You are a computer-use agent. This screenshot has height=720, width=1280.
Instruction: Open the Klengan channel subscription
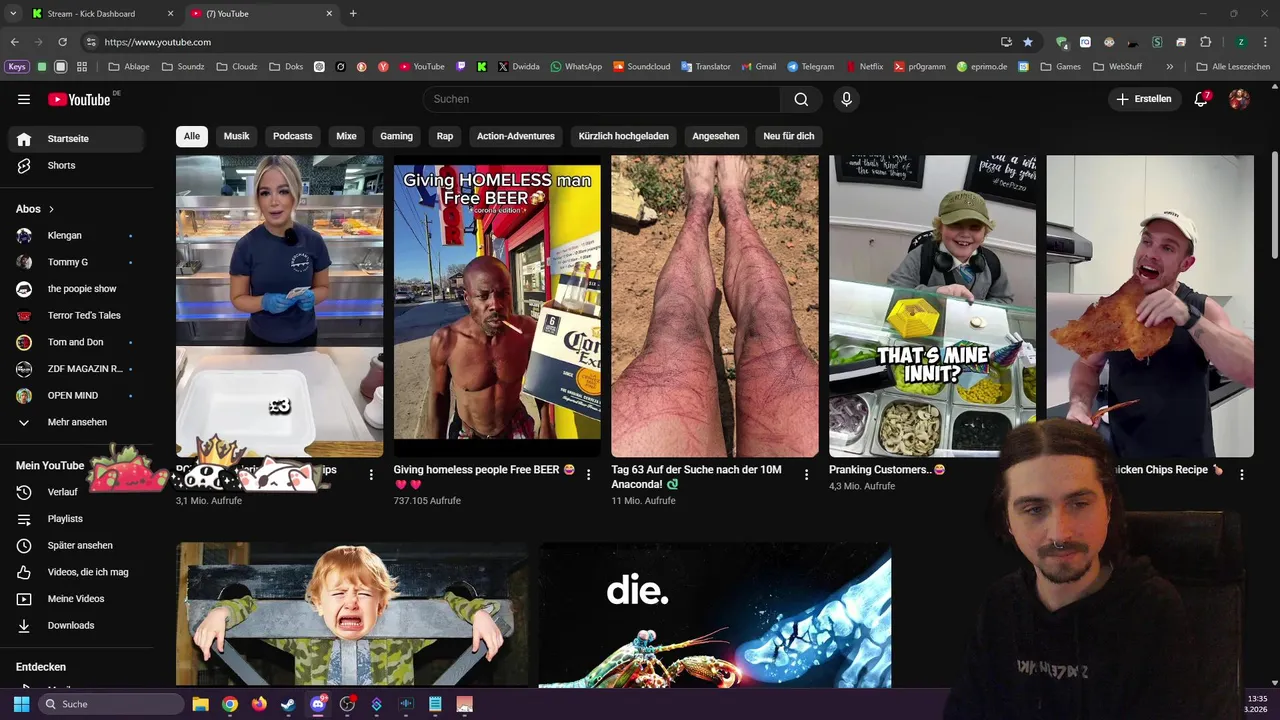point(77,235)
